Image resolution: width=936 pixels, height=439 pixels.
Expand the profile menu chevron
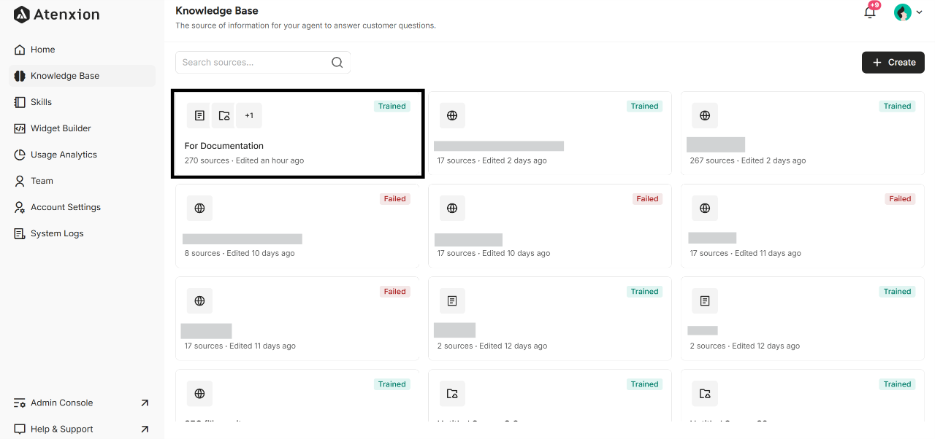[918, 12]
